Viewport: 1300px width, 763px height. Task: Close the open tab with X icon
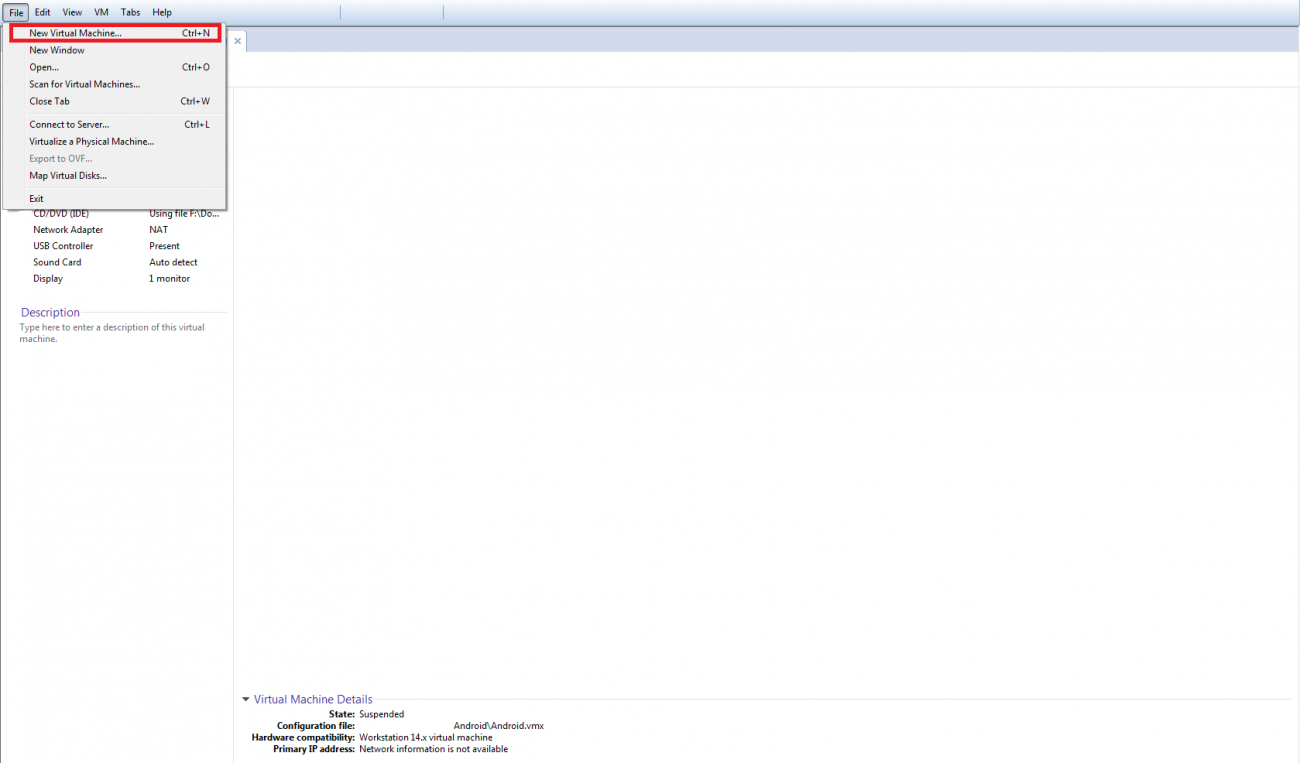pyautogui.click(x=238, y=41)
